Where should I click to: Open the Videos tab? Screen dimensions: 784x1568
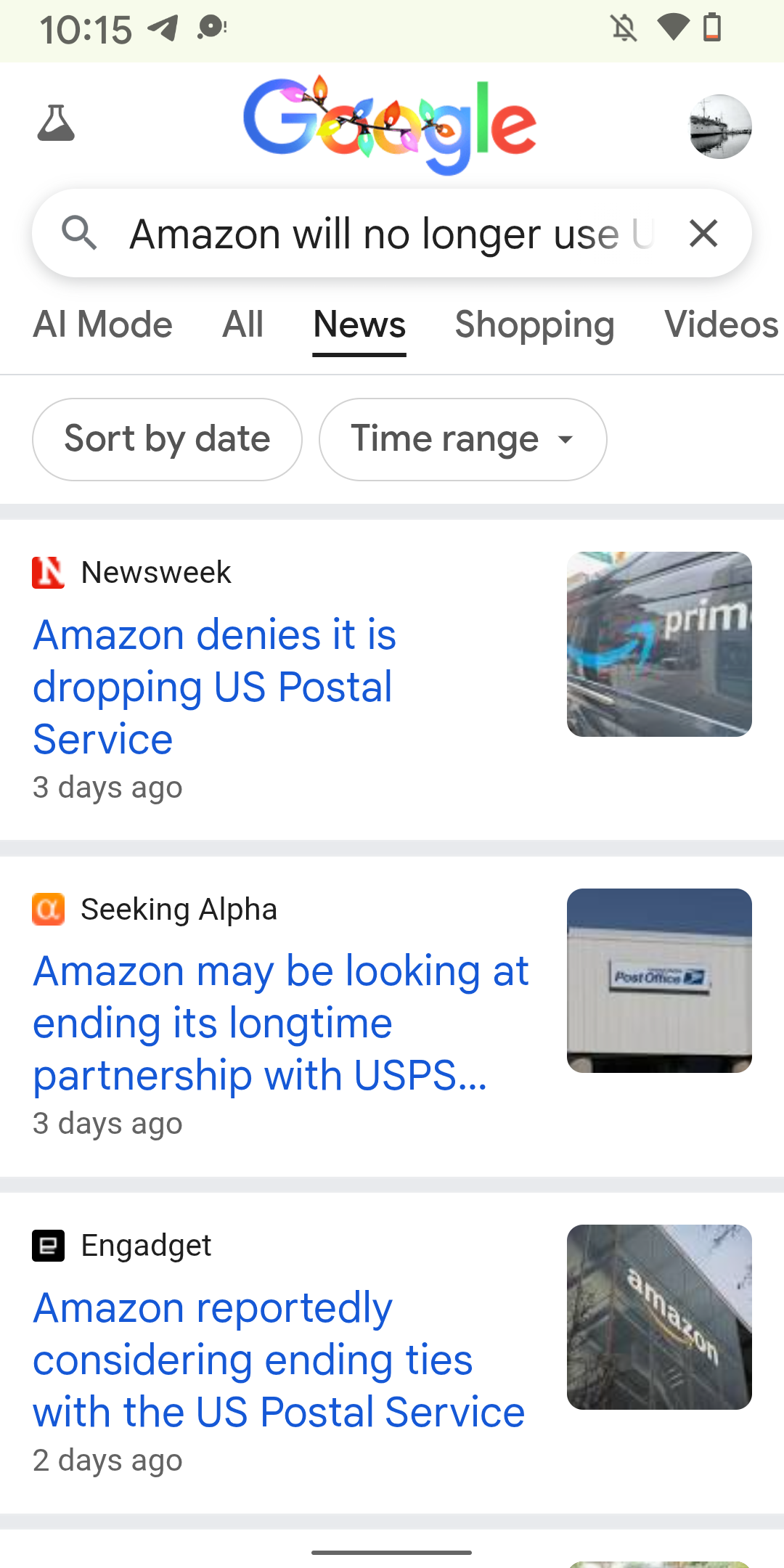coord(720,324)
